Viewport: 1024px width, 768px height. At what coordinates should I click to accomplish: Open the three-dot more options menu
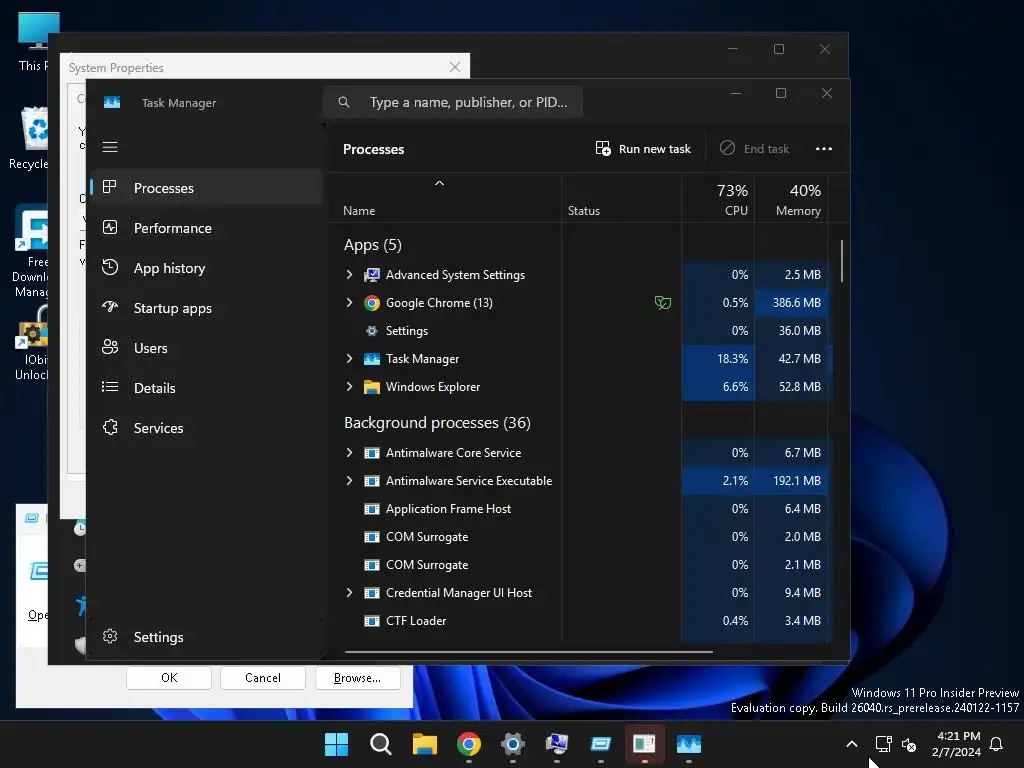coord(824,149)
